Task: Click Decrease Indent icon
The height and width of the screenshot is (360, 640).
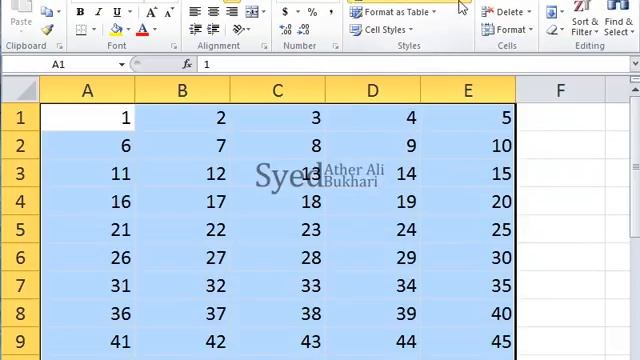Action: [x=196, y=30]
